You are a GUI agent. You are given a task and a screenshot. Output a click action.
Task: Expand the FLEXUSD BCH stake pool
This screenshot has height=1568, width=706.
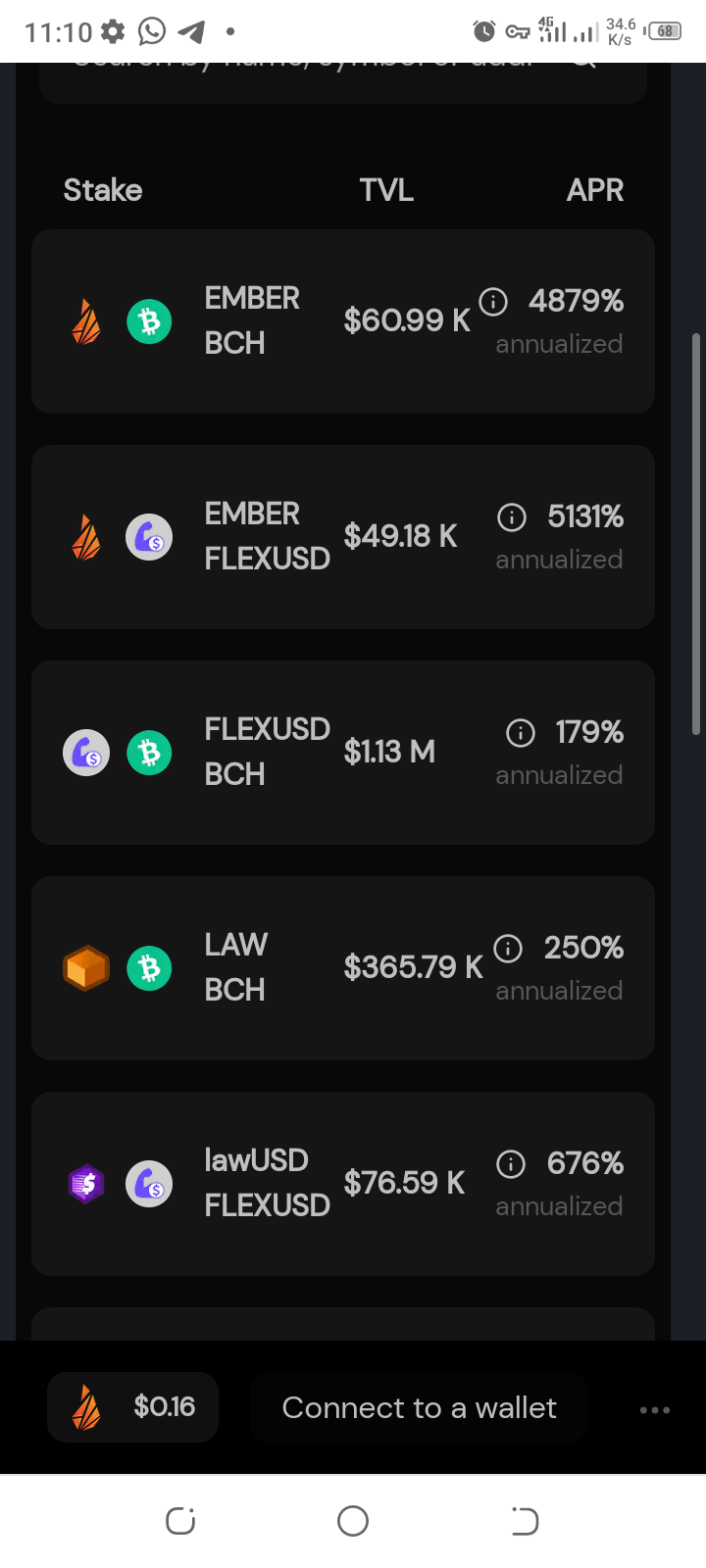(x=343, y=753)
